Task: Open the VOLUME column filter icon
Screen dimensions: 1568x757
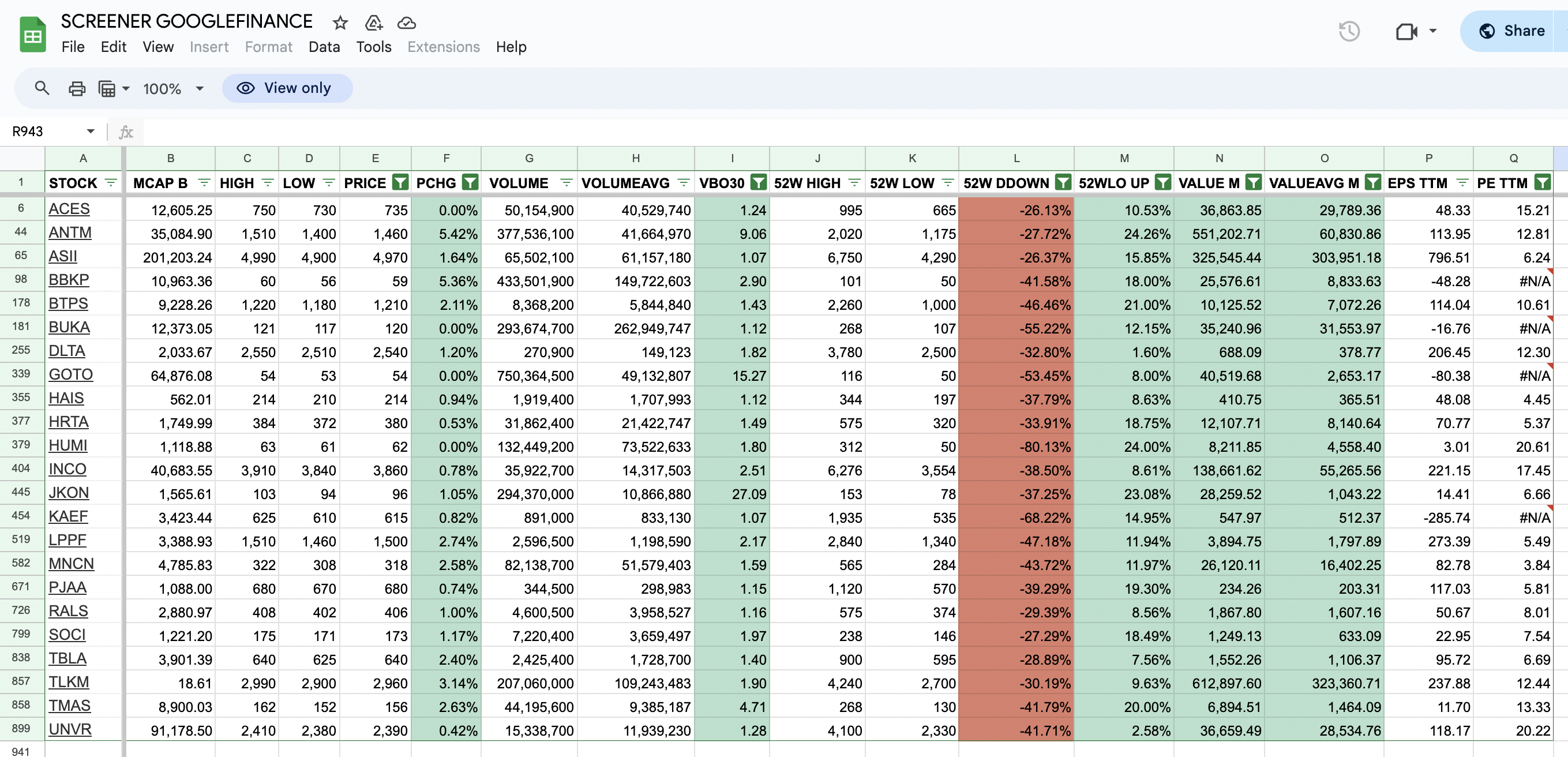Action: (x=566, y=182)
